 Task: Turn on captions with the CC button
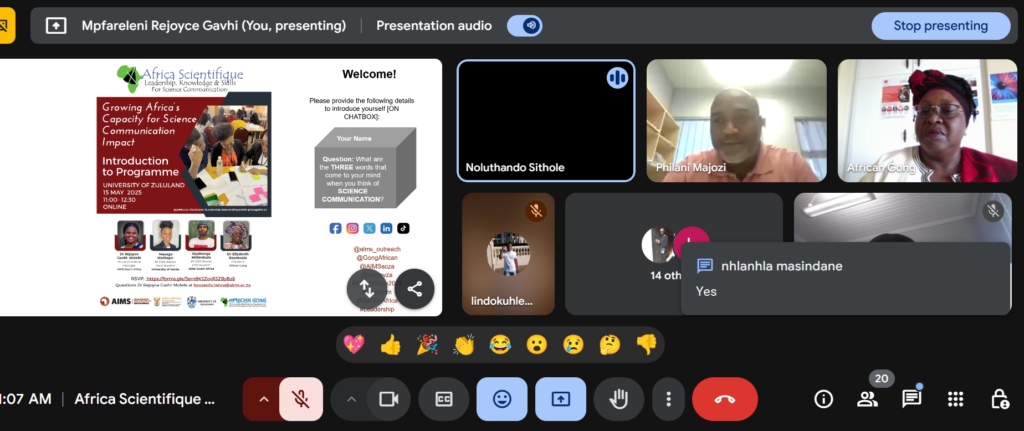444,399
